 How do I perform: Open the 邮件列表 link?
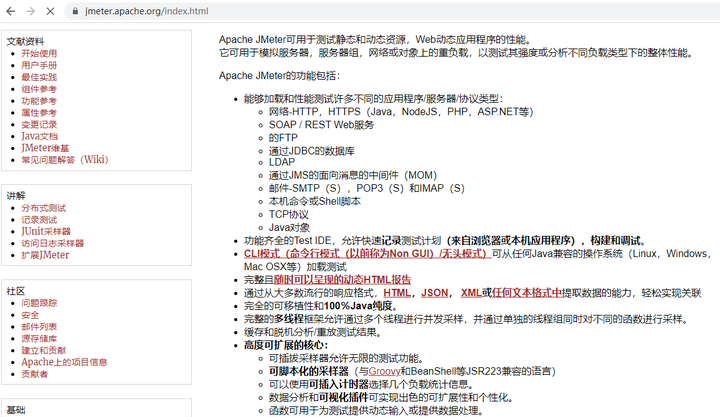click(x=39, y=327)
